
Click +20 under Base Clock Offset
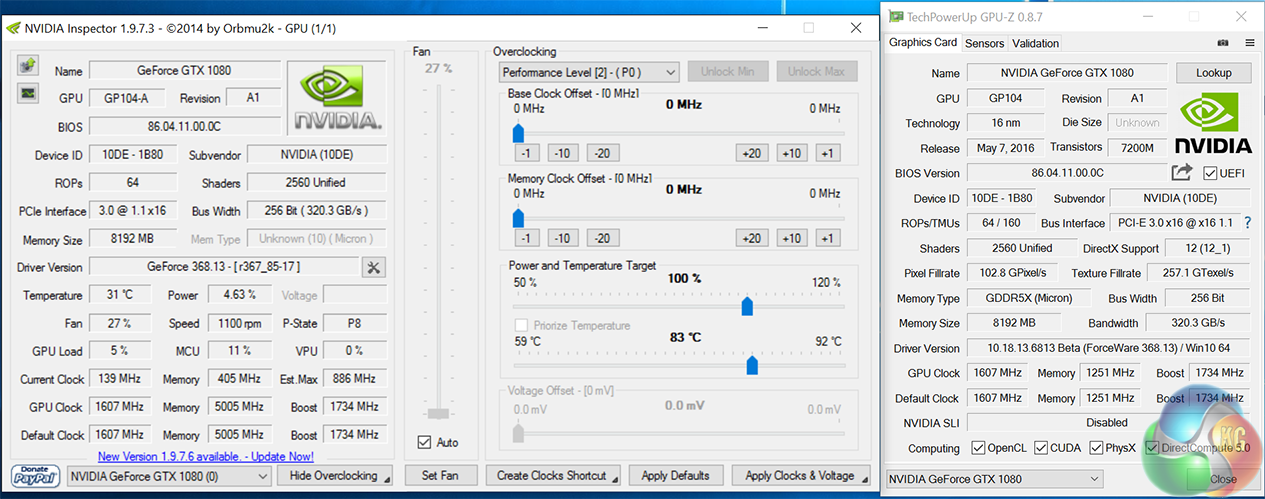tap(751, 153)
